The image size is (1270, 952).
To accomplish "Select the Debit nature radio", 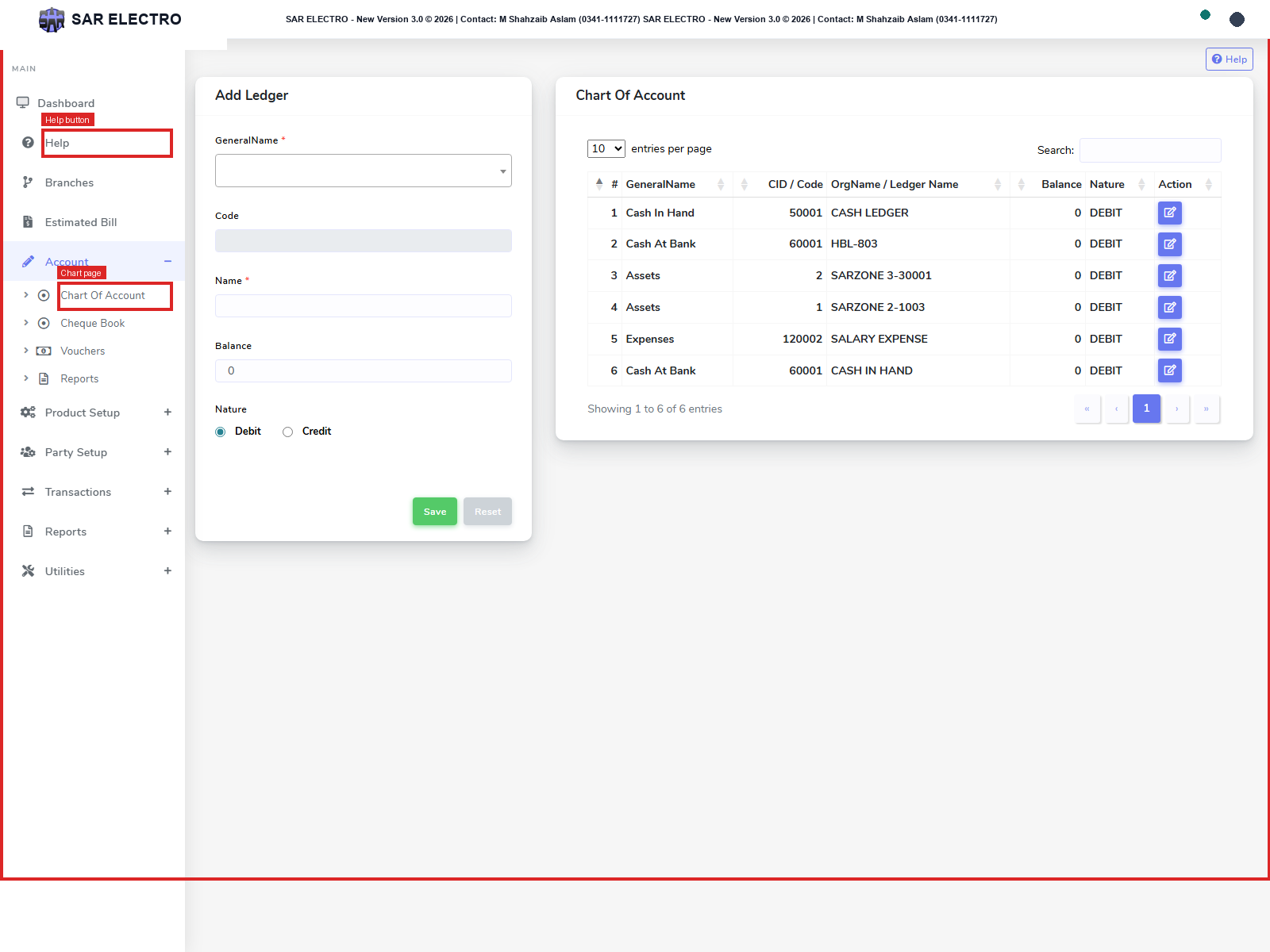I will [220, 432].
